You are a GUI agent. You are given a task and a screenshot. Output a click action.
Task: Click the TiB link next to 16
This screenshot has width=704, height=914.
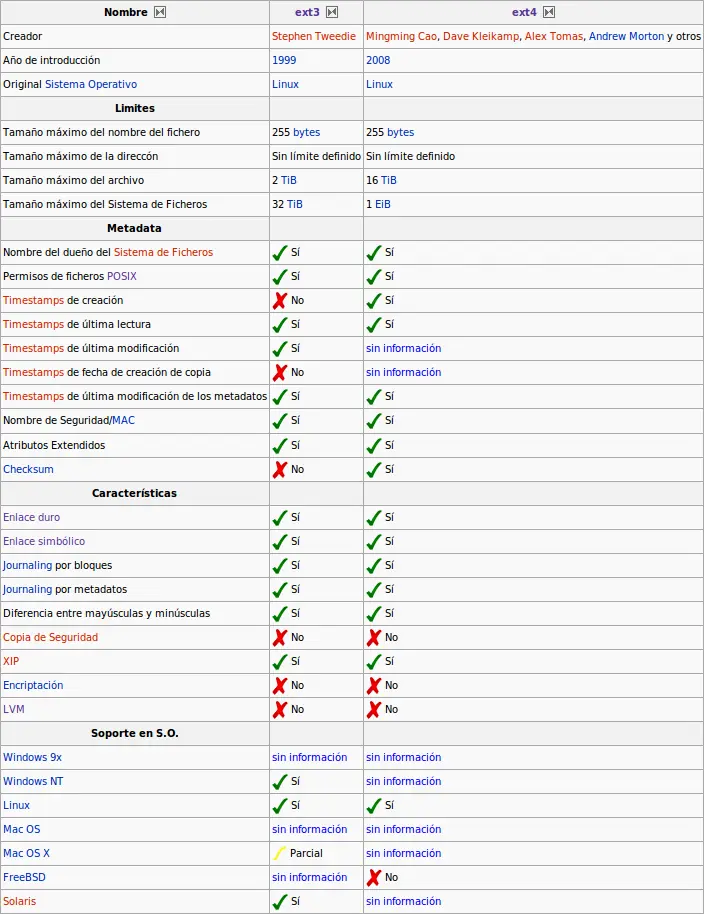pyautogui.click(x=389, y=180)
